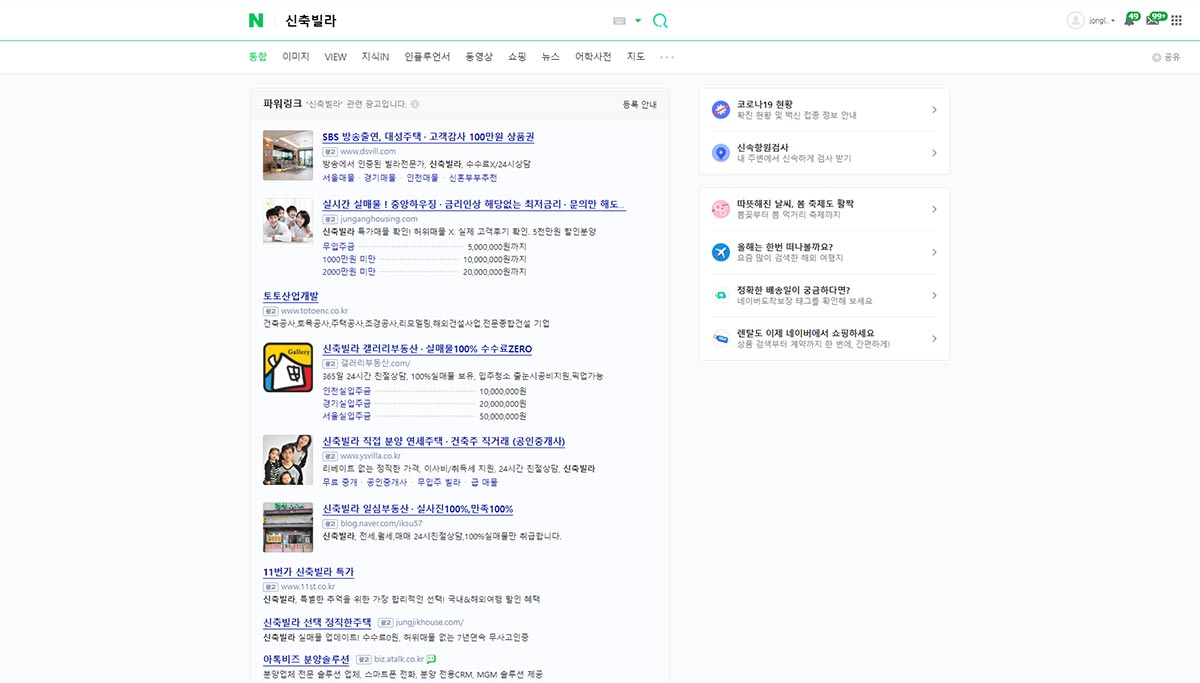This screenshot has height=683, width=1200.
Task: Open the 신축빌라 일심부동산 ad title
Action: pyautogui.click(x=418, y=509)
